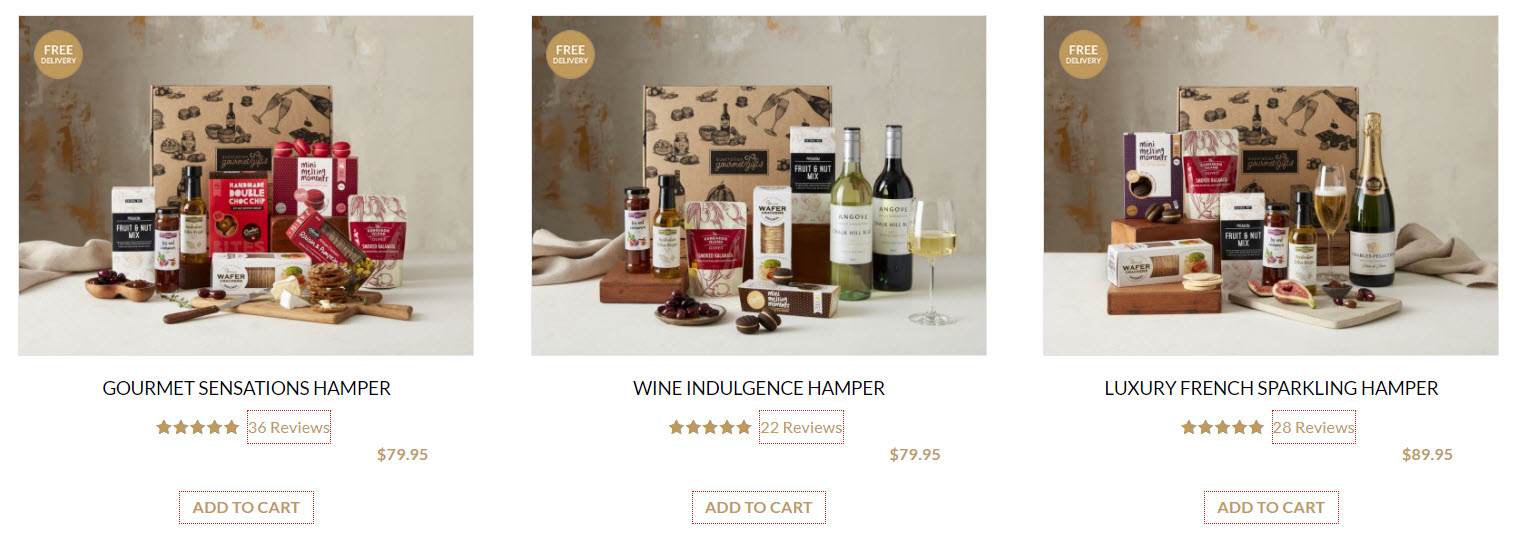Screen dimensions: 1527x551
Task: Click the $89.95 price label
Action: point(1427,454)
